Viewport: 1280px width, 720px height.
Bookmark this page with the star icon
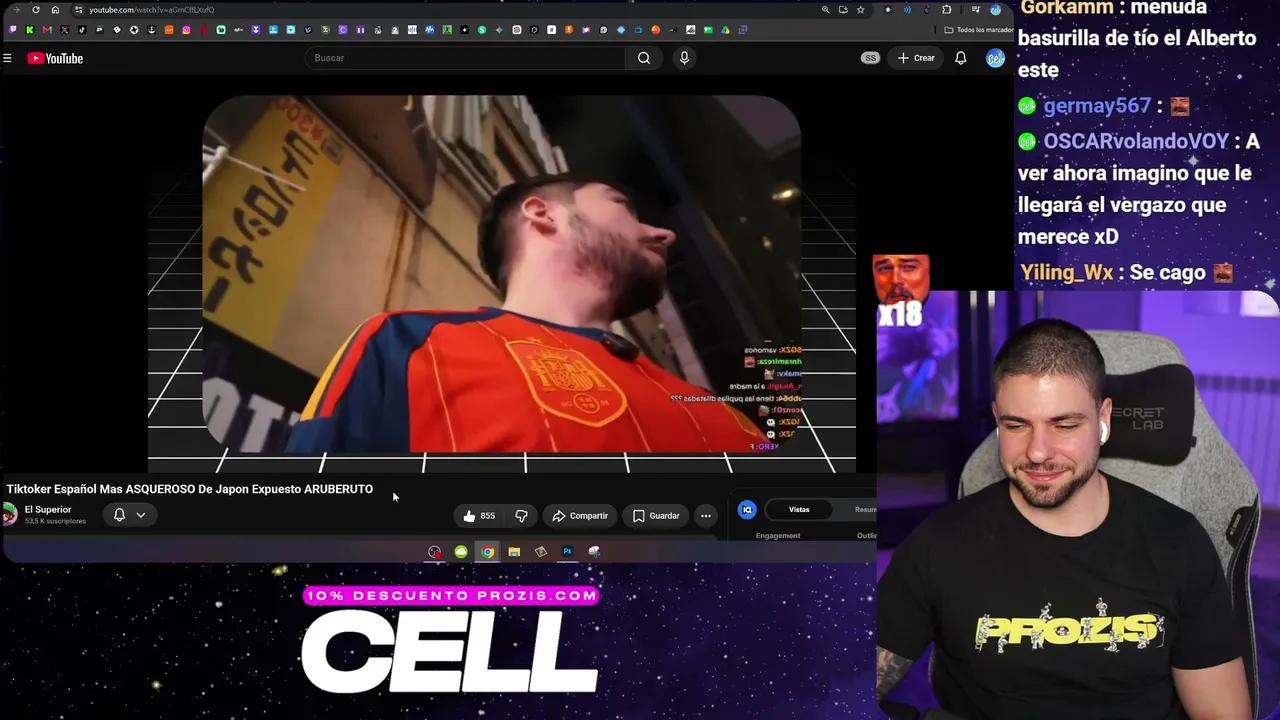[860, 10]
